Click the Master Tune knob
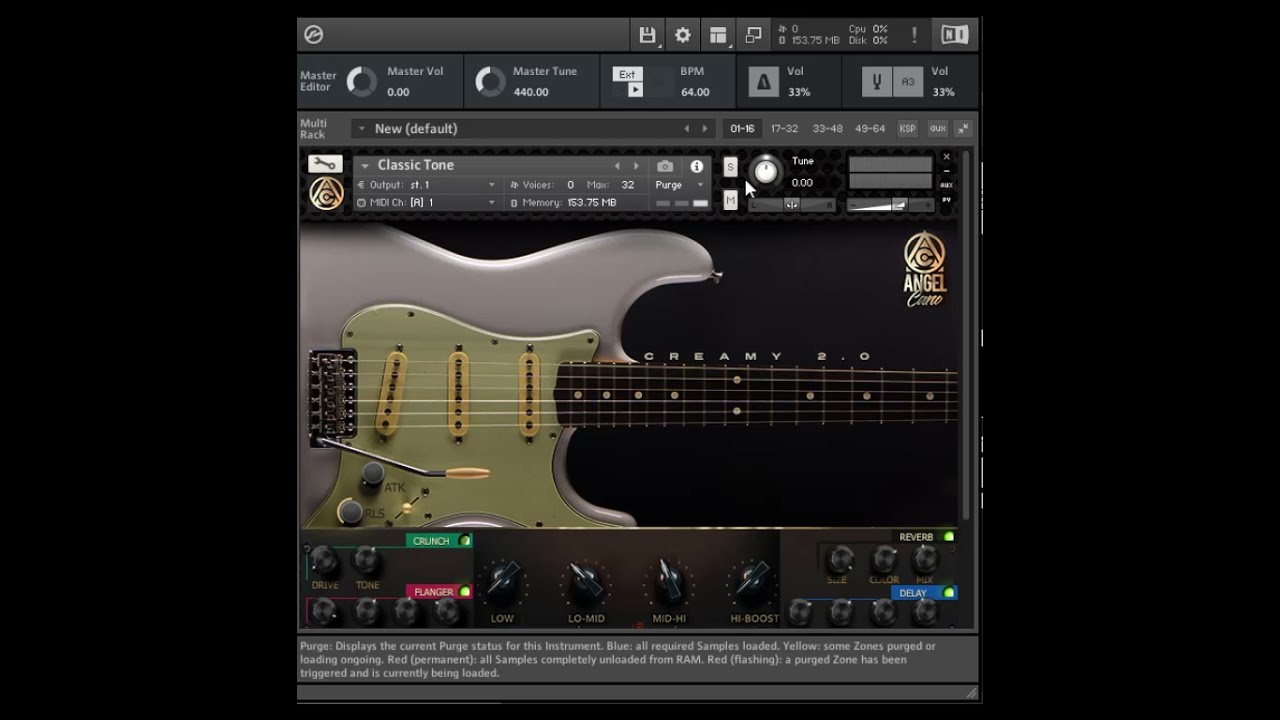 [x=490, y=82]
